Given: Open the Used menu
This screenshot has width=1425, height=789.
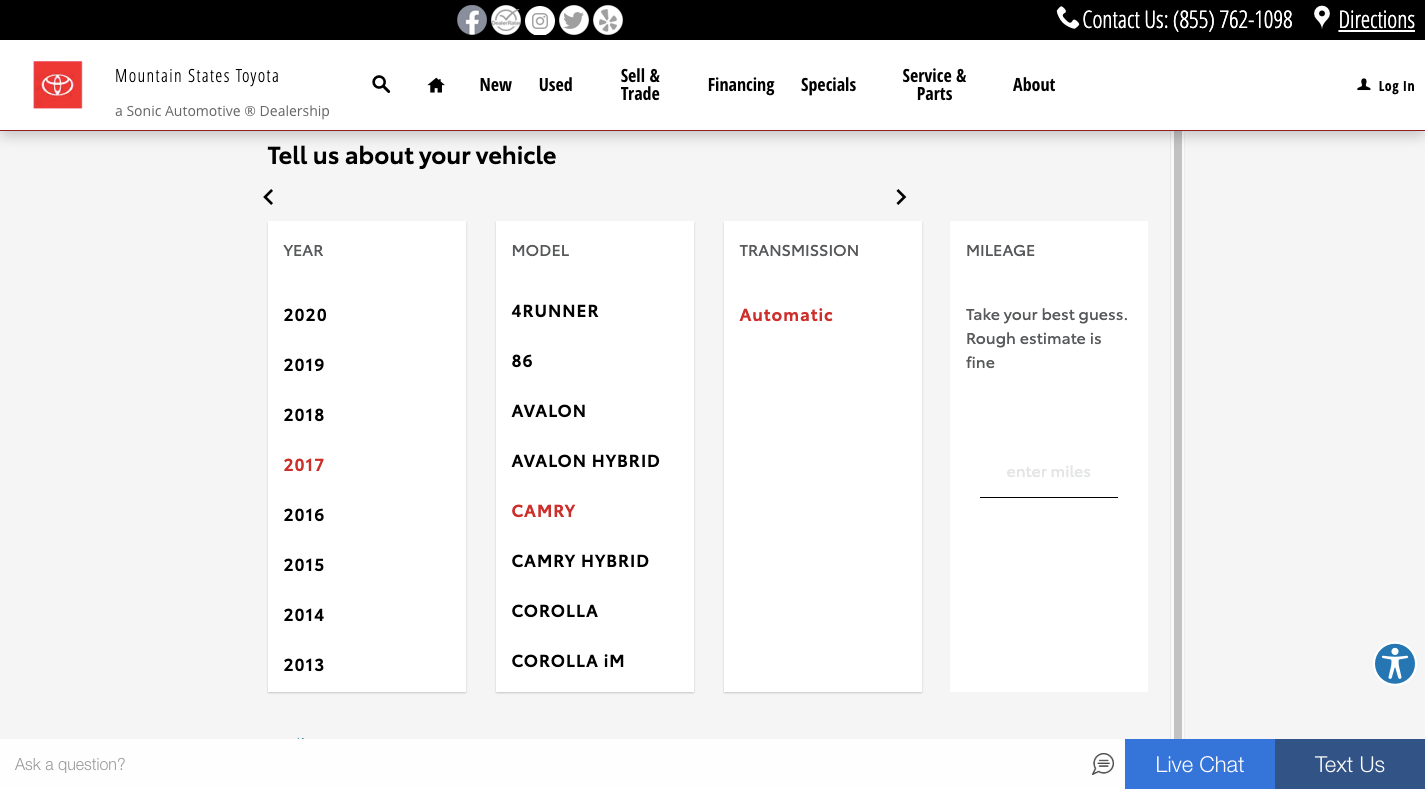Looking at the screenshot, I should tap(556, 85).
